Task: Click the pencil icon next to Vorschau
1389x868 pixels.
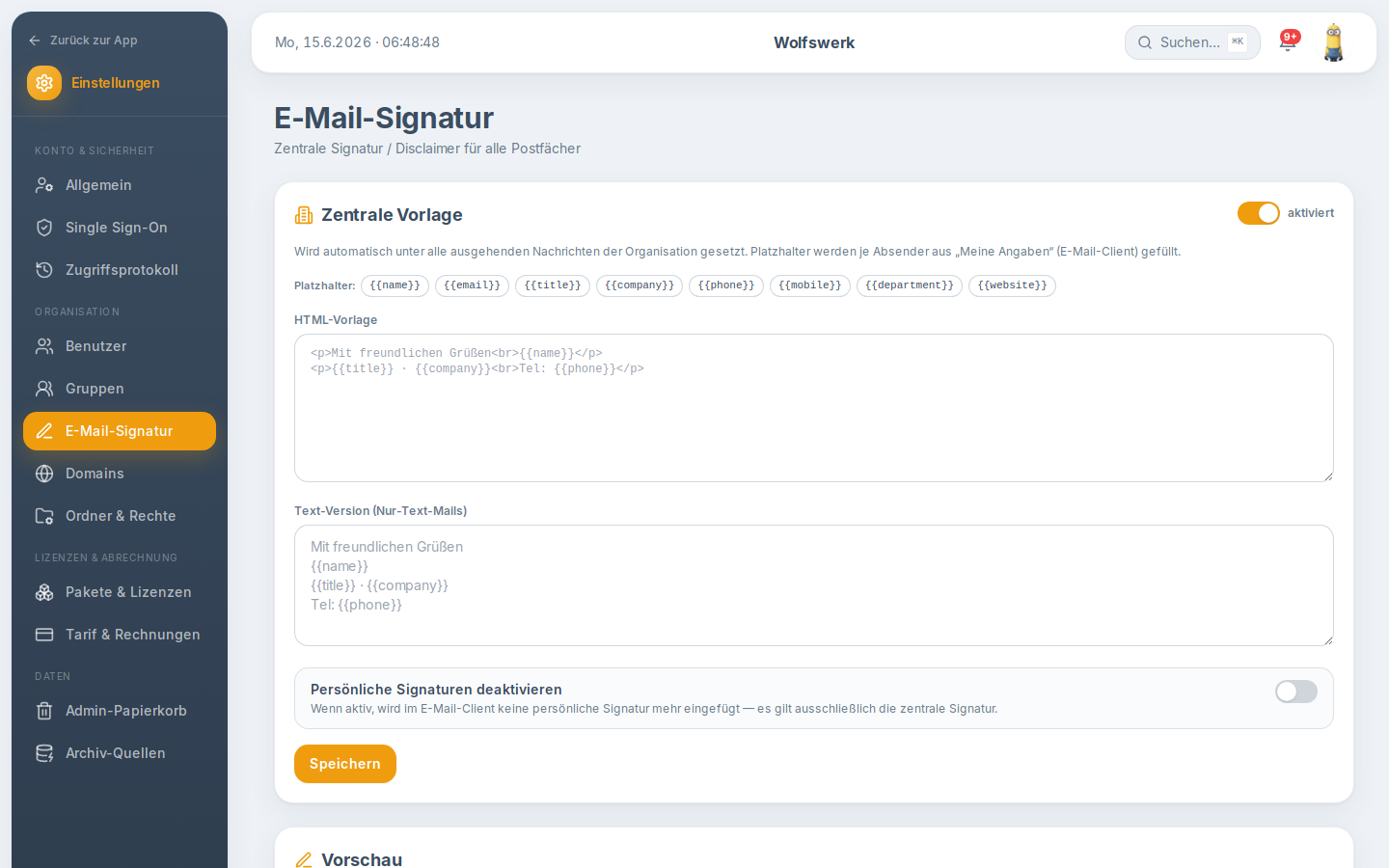Action: pos(304,859)
